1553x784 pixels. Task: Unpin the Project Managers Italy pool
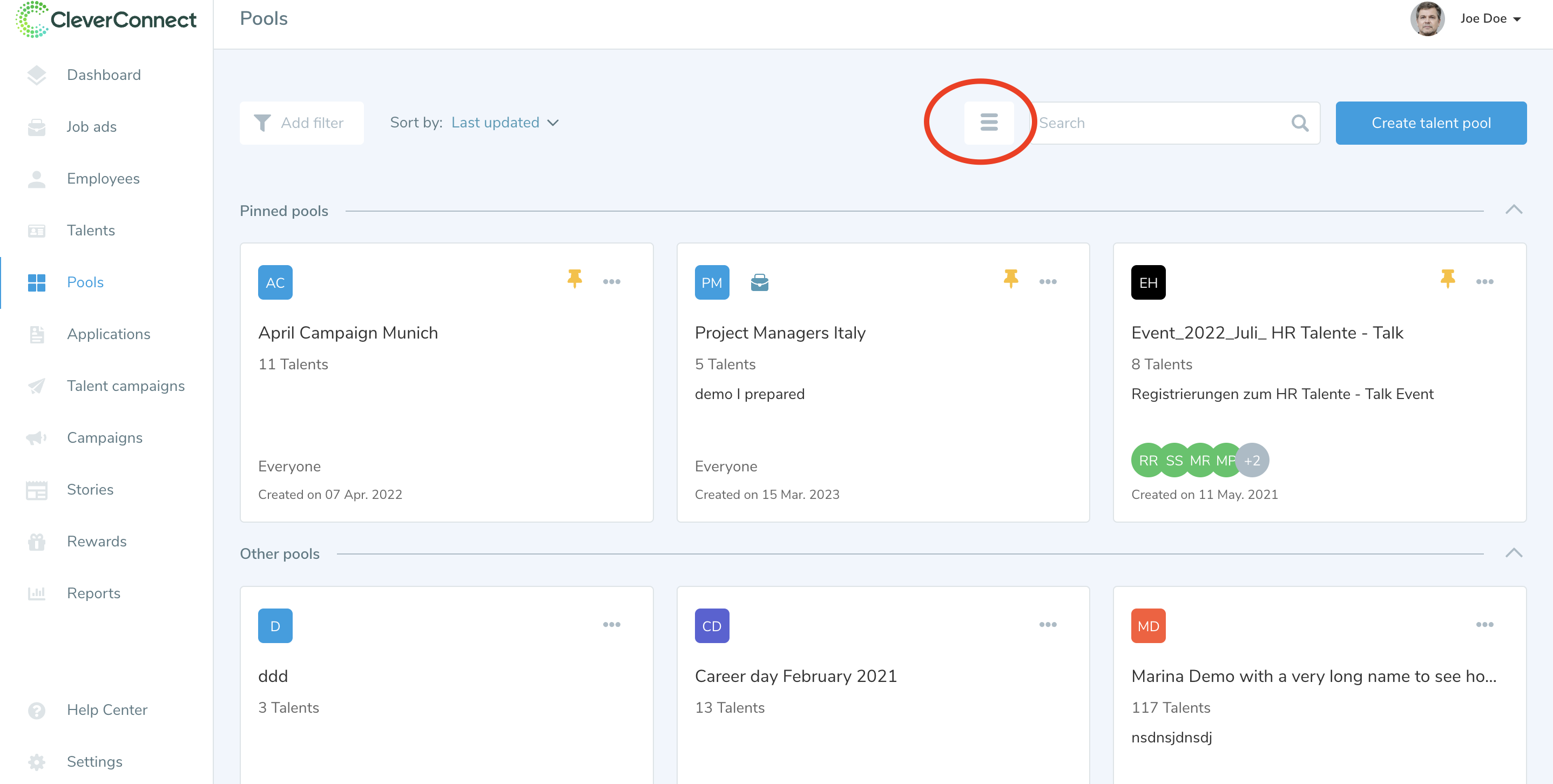tap(1010, 279)
